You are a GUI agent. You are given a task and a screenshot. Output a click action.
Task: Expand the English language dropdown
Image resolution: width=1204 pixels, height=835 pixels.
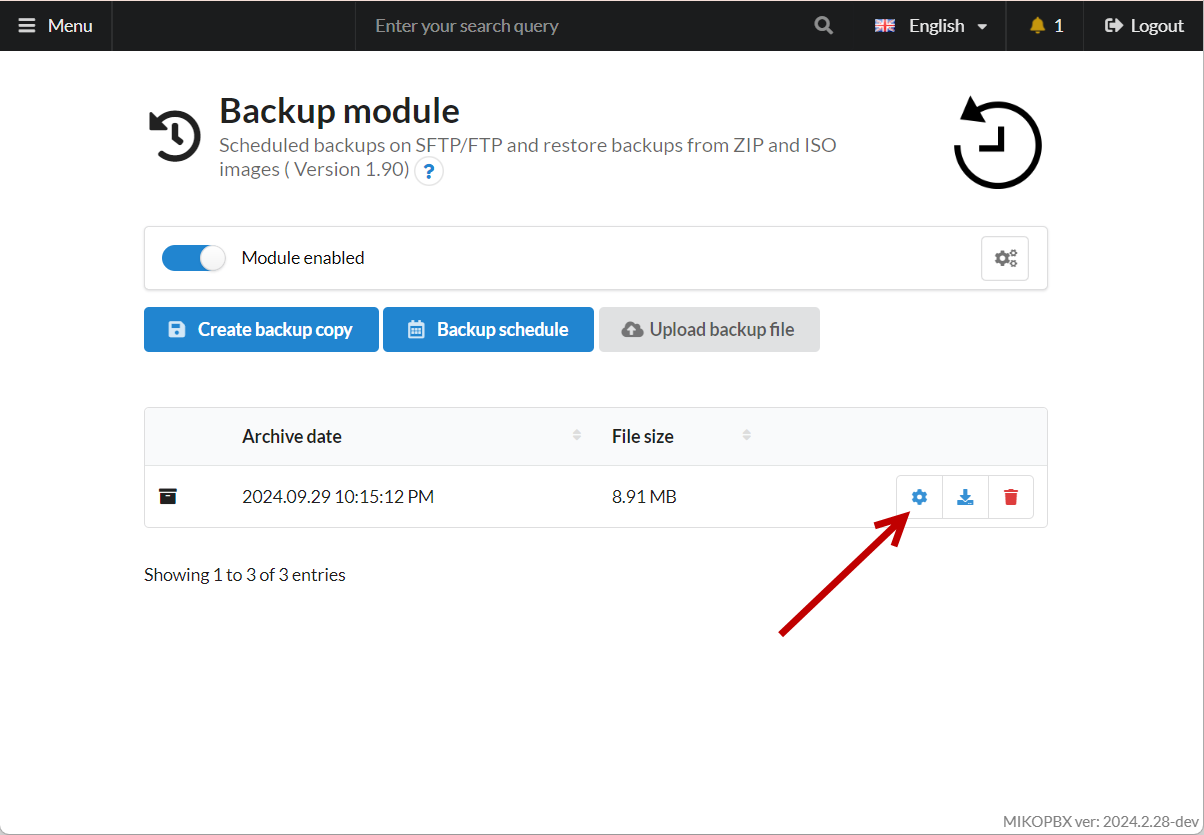pos(931,26)
